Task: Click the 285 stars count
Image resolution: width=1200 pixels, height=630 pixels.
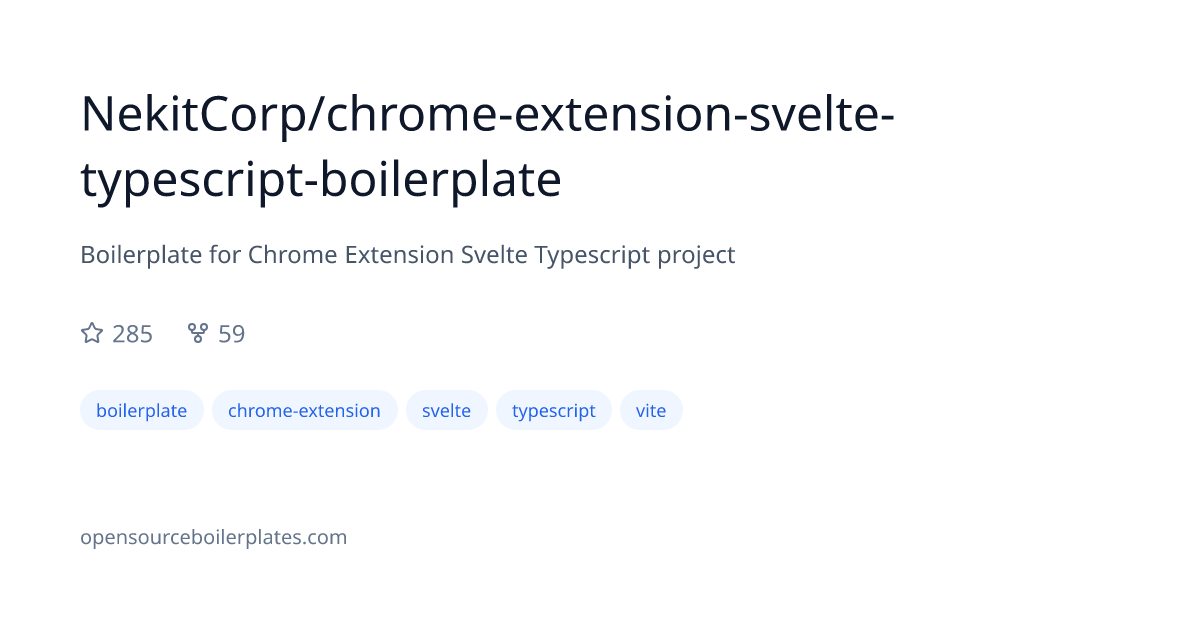Action: [x=132, y=334]
